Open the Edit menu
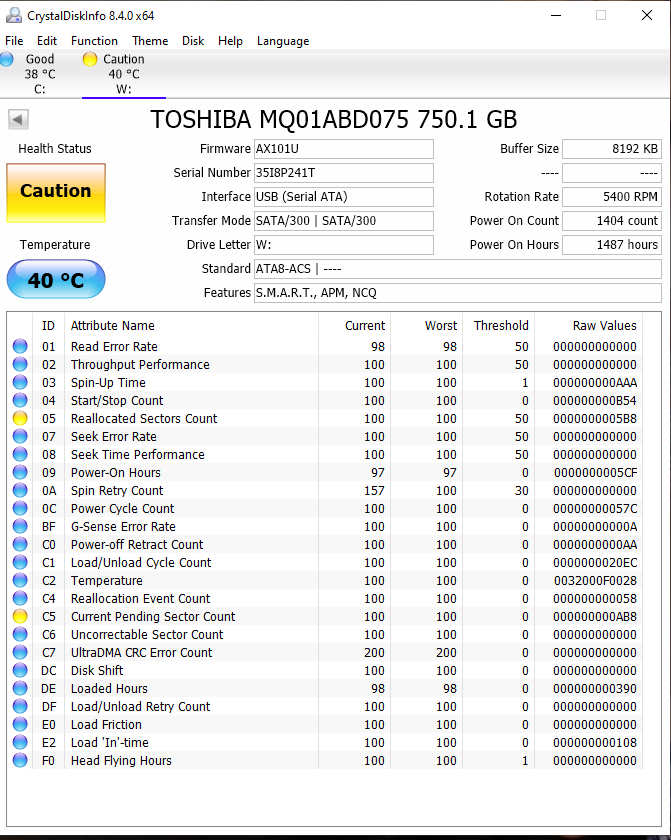Screen dimensions: 671x840 pos(47,41)
